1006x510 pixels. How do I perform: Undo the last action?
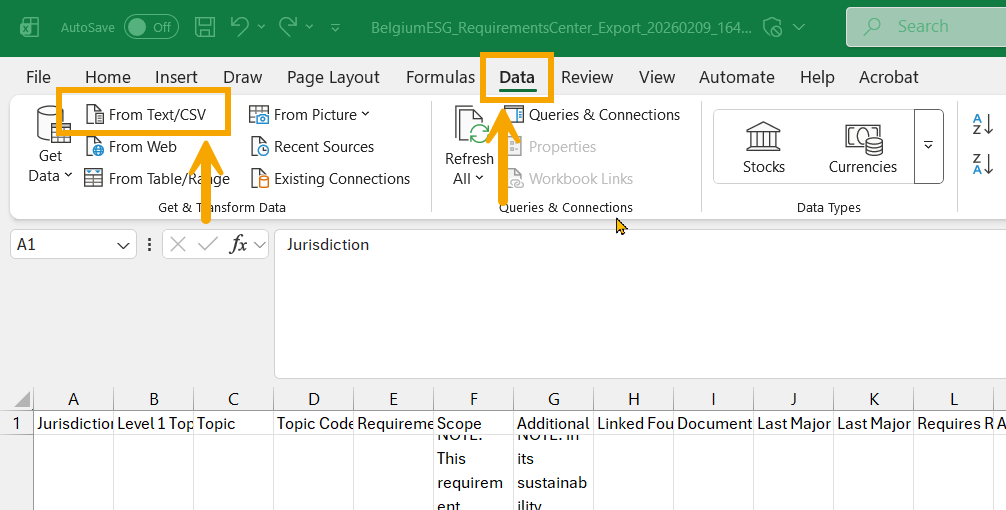[x=240, y=27]
